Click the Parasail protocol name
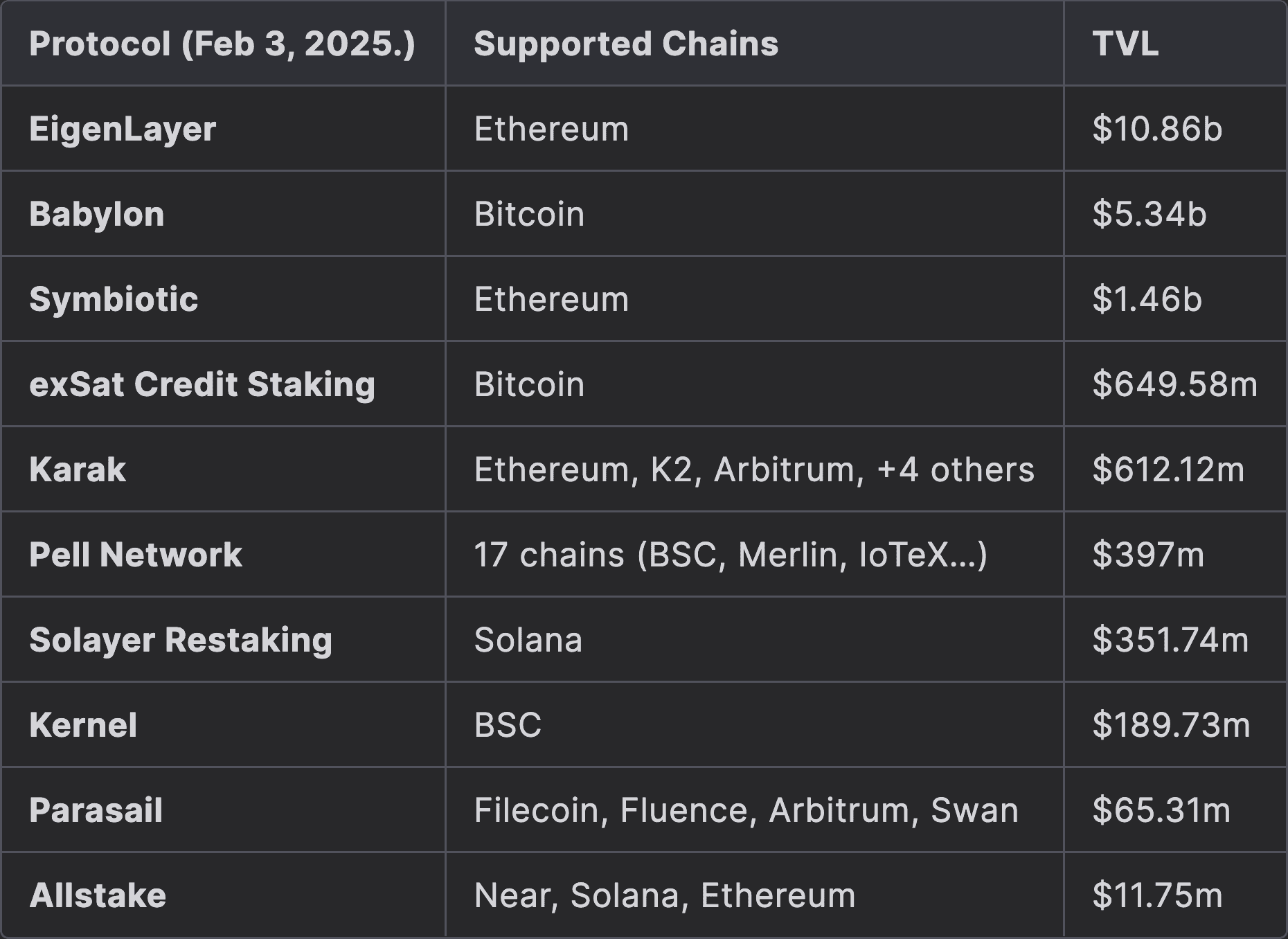Viewport: 1288px width, 939px height. point(96,811)
